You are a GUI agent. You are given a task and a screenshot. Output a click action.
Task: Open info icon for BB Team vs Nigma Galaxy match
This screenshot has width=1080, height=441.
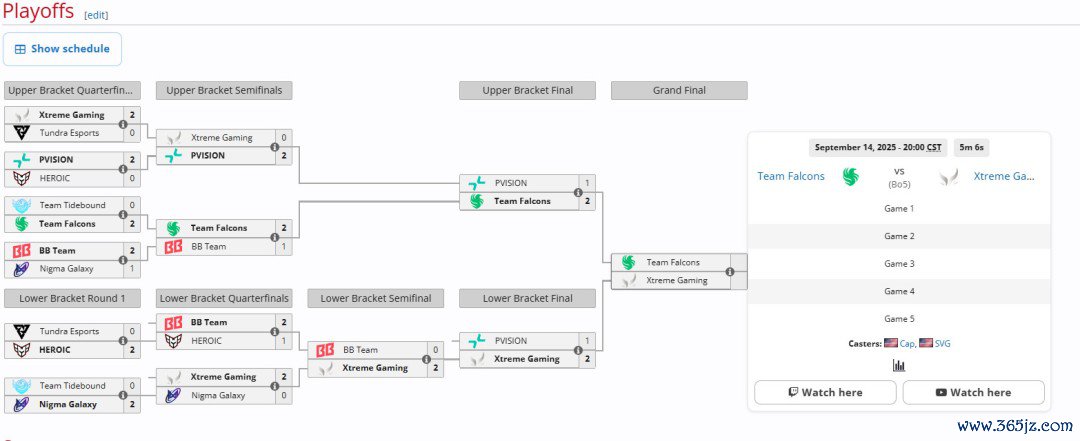pos(123,260)
